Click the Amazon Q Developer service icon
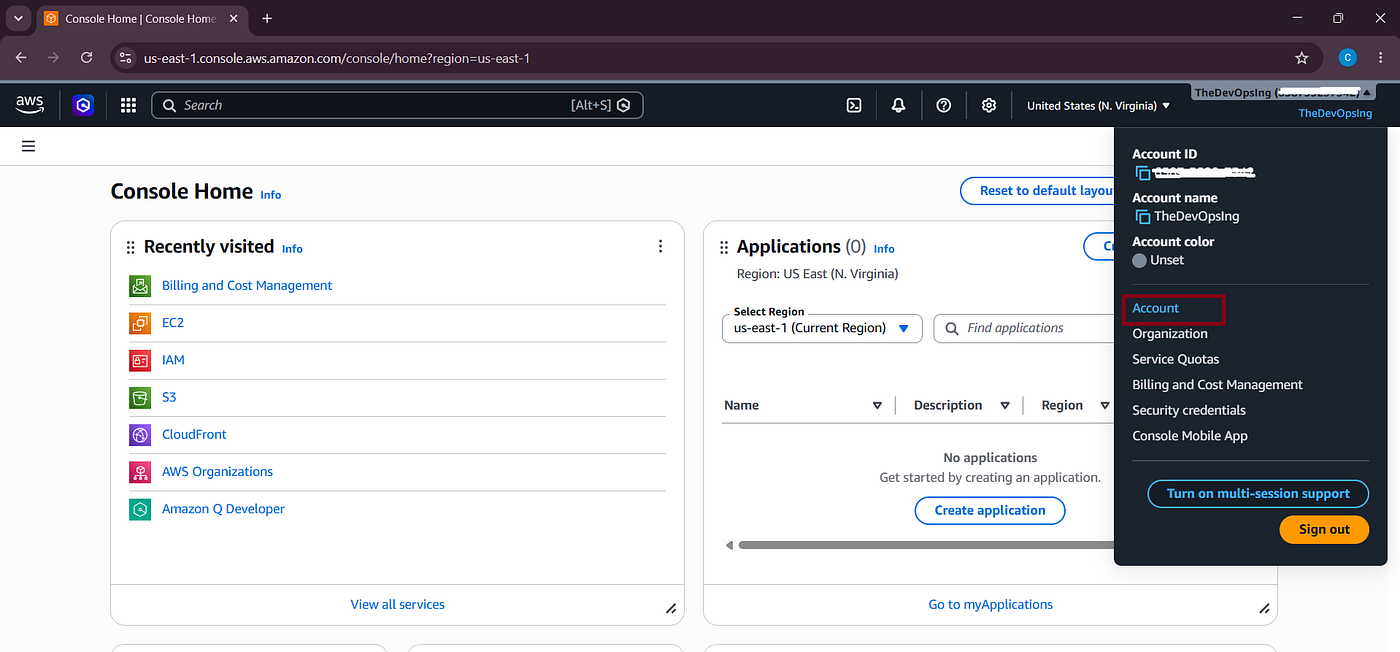 click(140, 509)
